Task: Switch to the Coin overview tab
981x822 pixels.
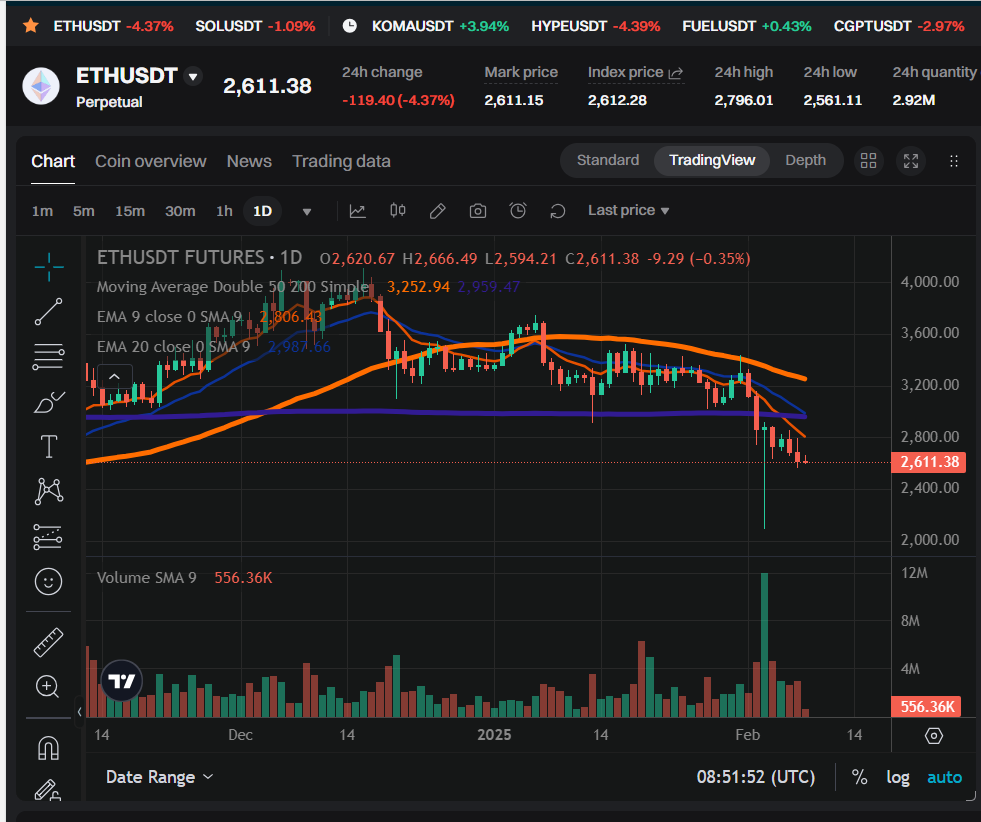Action: [x=151, y=161]
